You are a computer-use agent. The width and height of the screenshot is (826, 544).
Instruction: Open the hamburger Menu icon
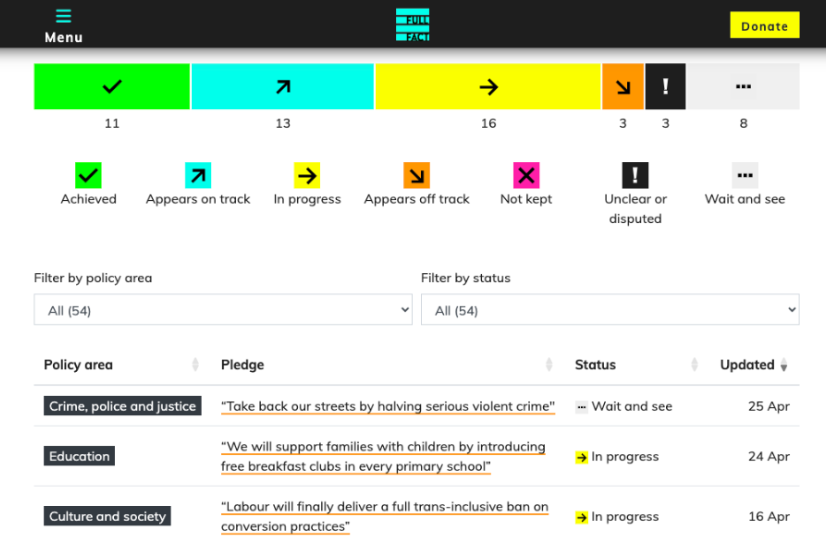pos(63,16)
